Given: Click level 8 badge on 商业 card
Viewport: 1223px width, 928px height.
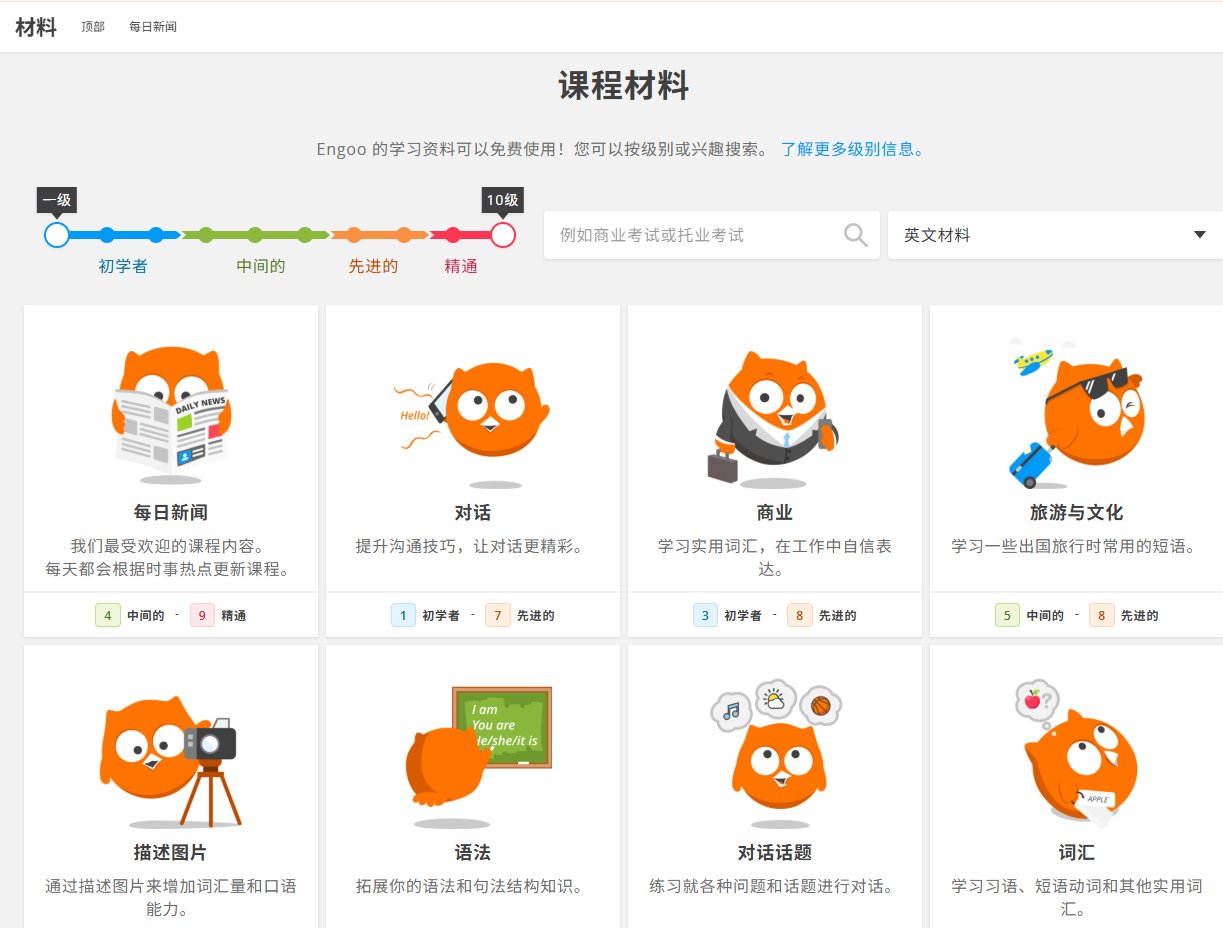Looking at the screenshot, I should coord(800,615).
